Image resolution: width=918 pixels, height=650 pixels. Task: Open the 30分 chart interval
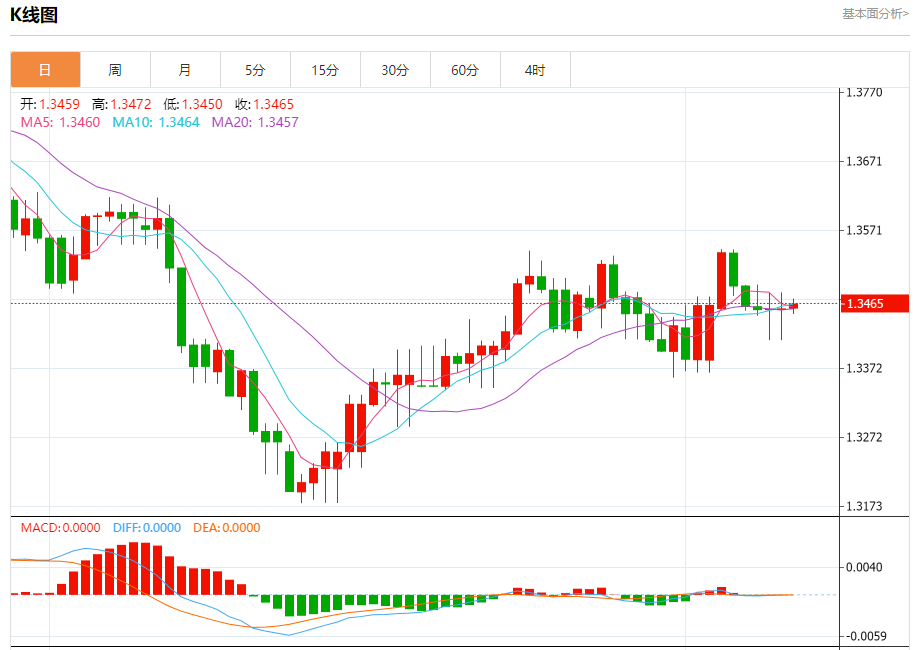tap(395, 70)
